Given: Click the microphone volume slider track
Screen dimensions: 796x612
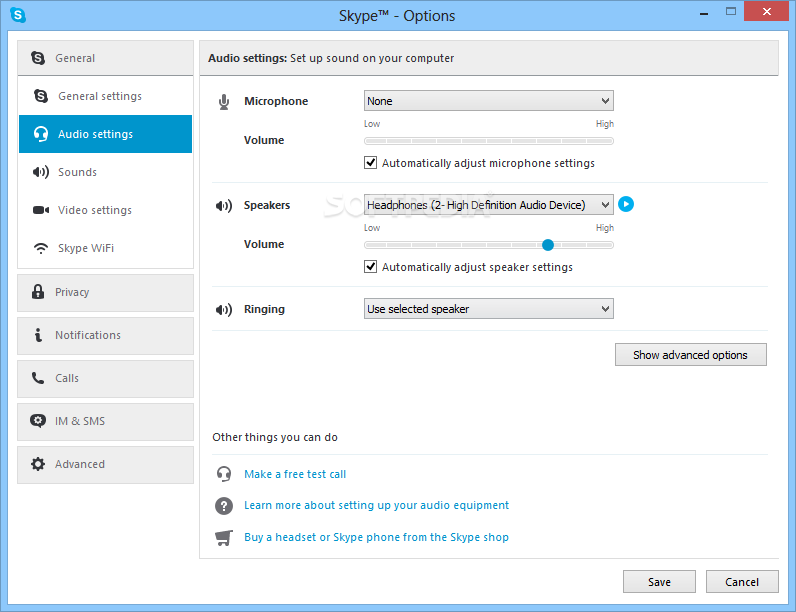Looking at the screenshot, I should click(488, 141).
